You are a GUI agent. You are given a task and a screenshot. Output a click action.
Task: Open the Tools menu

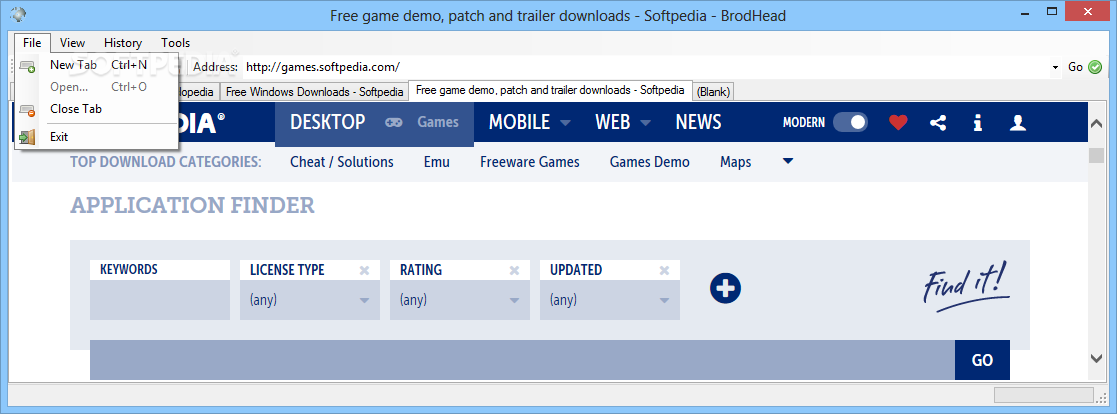coord(175,43)
